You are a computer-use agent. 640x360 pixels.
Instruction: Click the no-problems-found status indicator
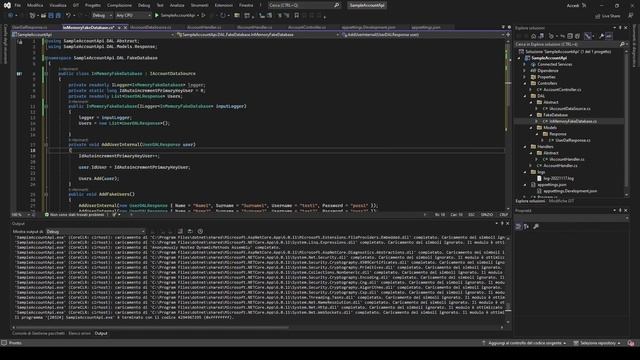click(x=74, y=214)
